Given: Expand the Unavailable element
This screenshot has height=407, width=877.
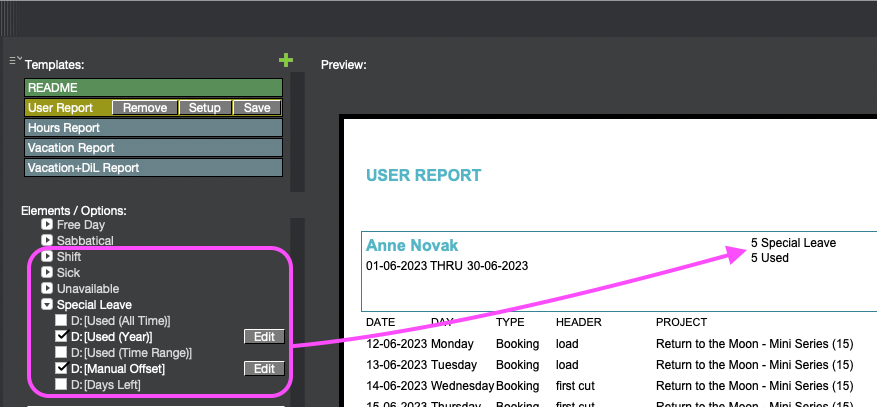Looking at the screenshot, I should click(47, 288).
